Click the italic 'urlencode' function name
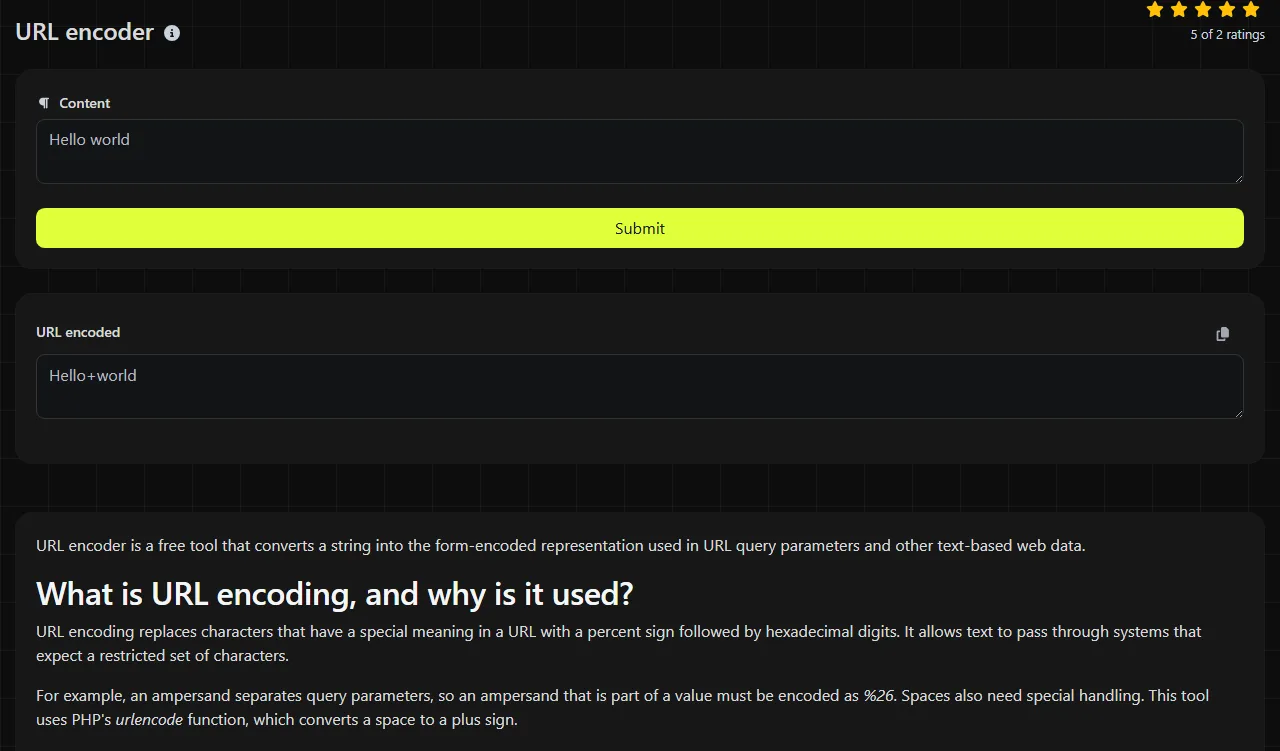 pyautogui.click(x=149, y=720)
